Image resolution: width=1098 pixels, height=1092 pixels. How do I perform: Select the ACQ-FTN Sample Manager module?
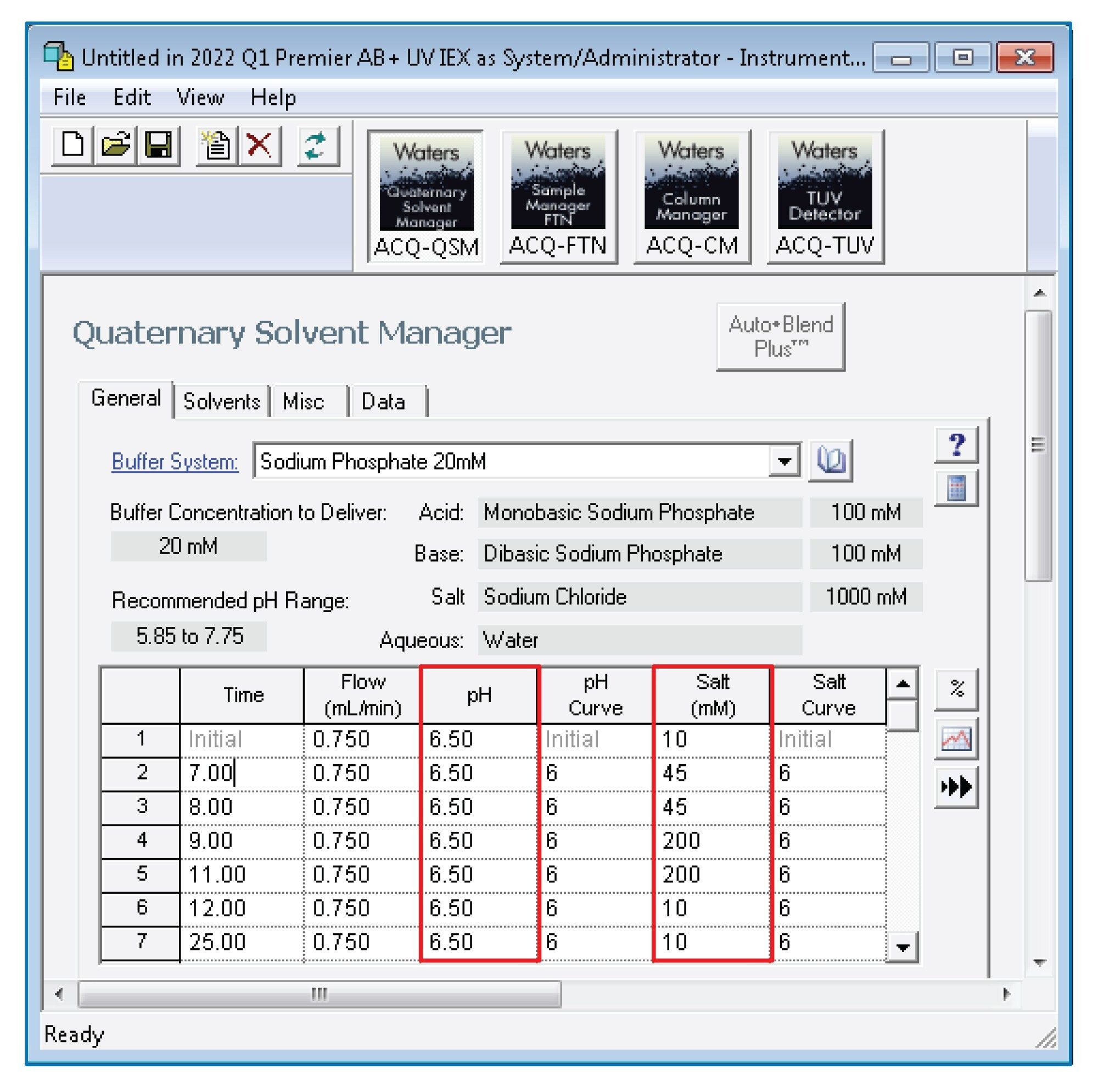pyautogui.click(x=559, y=196)
